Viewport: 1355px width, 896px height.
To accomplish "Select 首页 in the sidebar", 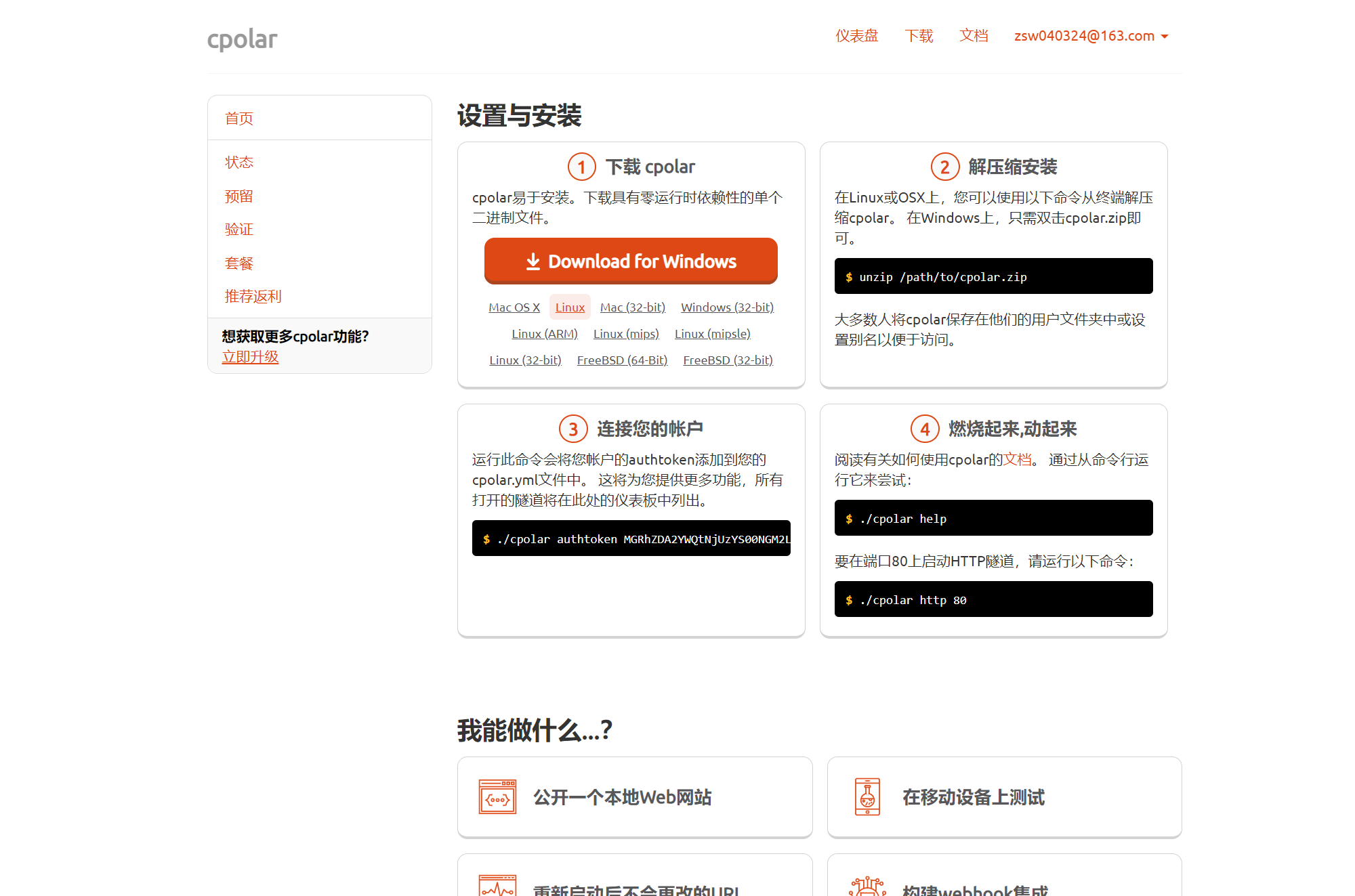I will 239,119.
